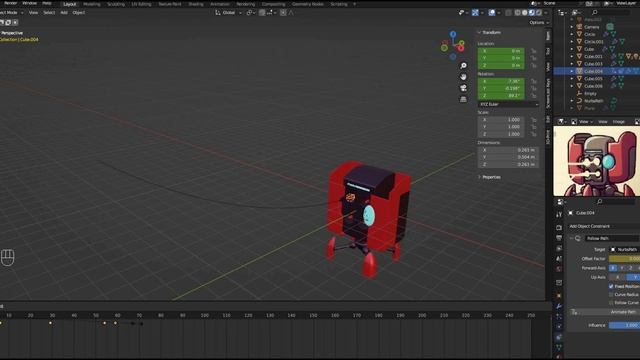Open the XYZ Euler rotation mode dropdown

(x=508, y=104)
